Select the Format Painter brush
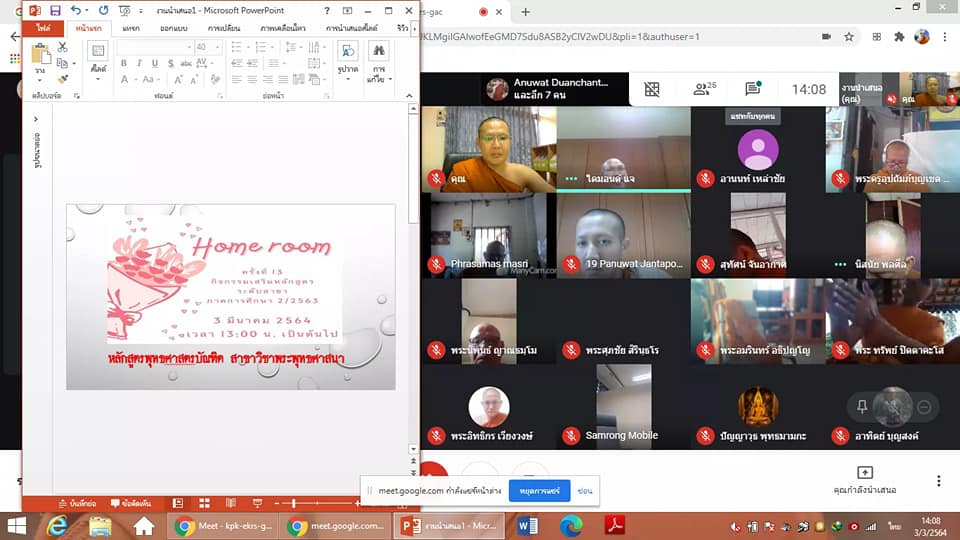The width and height of the screenshot is (960, 540). click(x=62, y=79)
